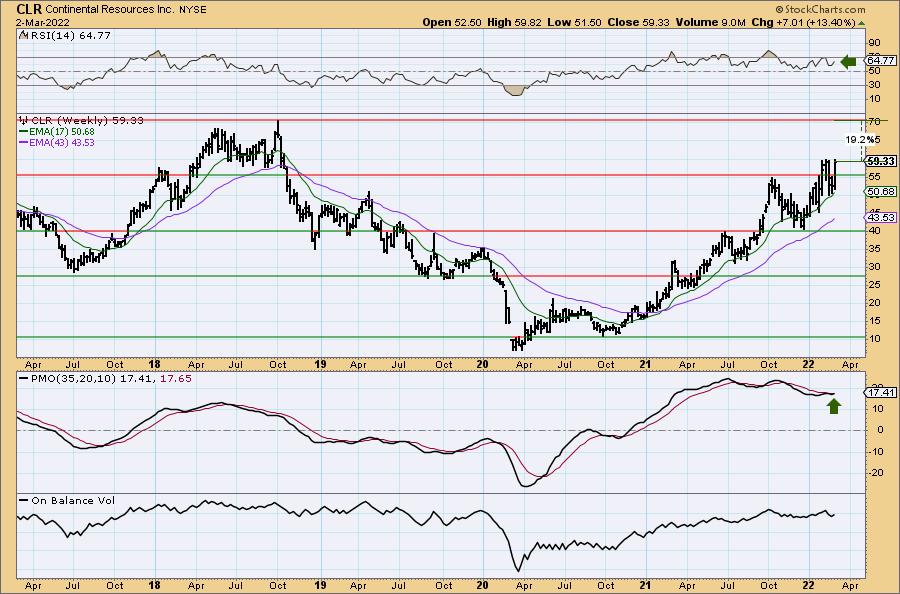Image resolution: width=900 pixels, height=594 pixels.
Task: Click the Close 59.33 value in the header
Action: pyautogui.click(x=638, y=22)
